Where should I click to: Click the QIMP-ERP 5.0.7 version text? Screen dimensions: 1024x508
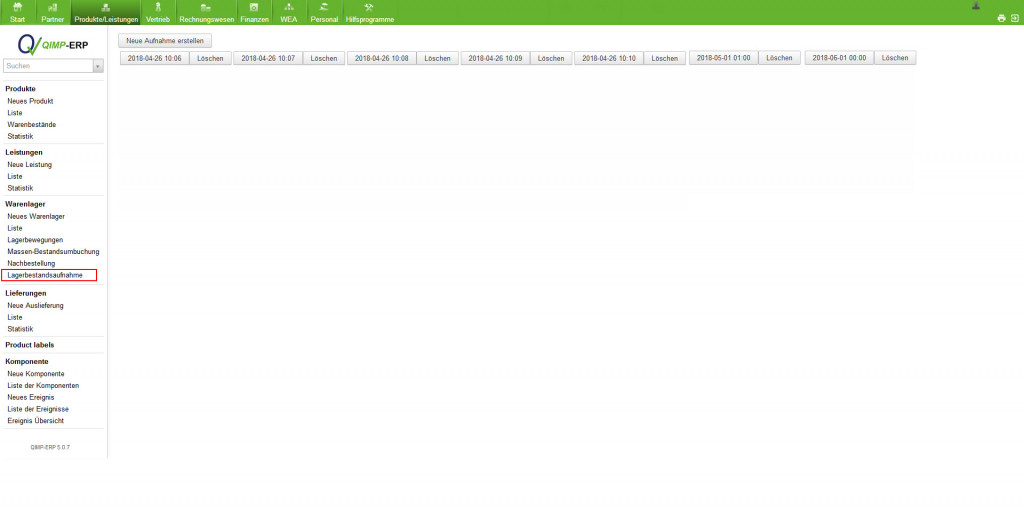pyautogui.click(x=50, y=447)
